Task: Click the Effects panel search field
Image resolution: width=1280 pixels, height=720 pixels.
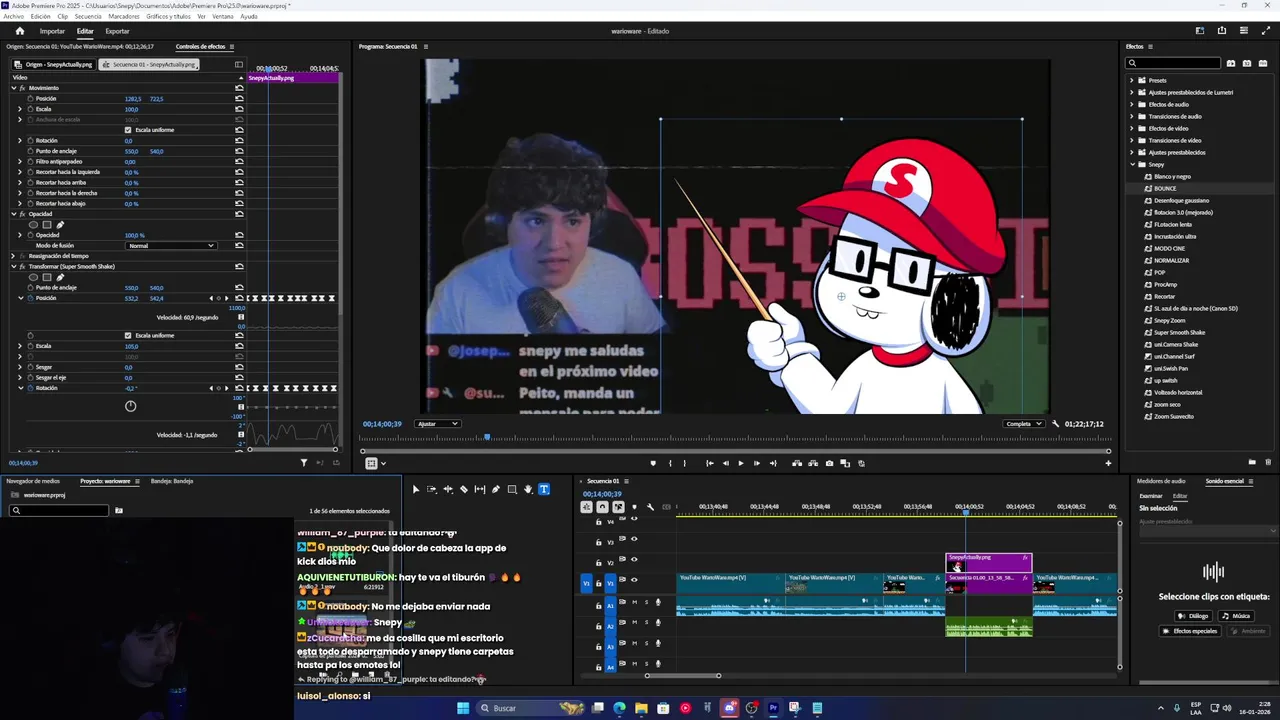Action: point(1174,63)
